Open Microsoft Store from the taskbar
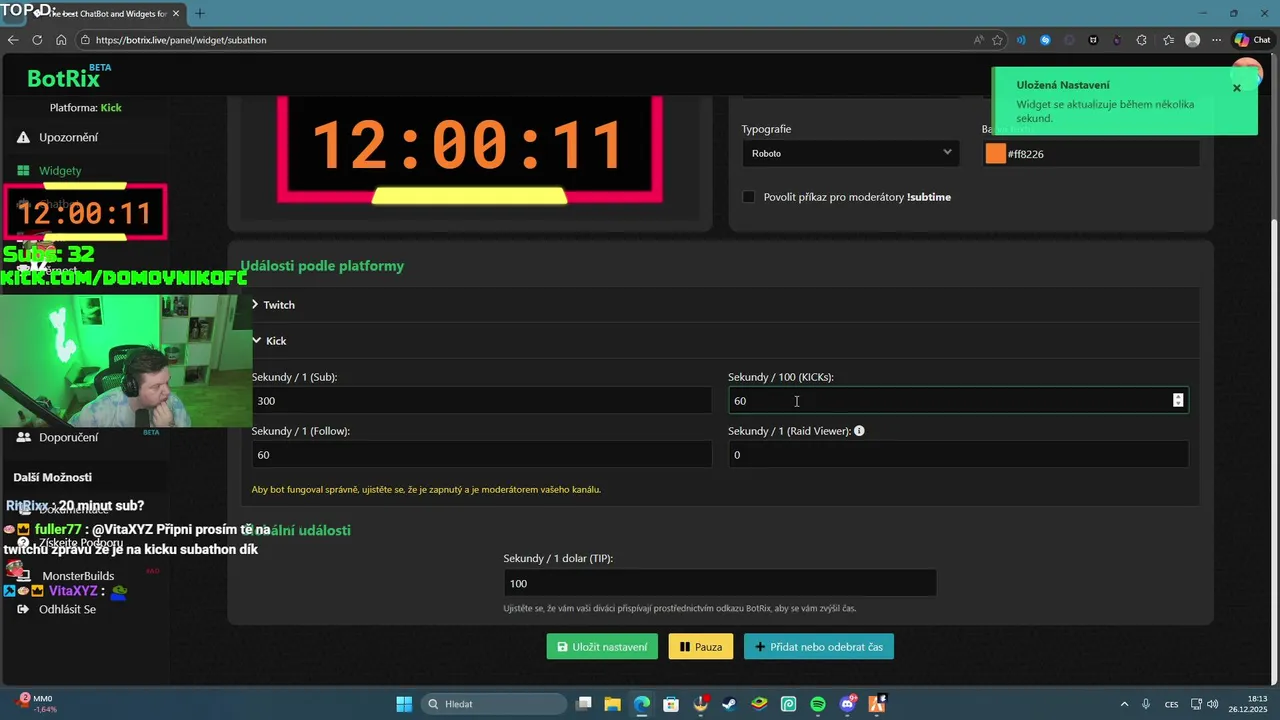 click(671, 704)
